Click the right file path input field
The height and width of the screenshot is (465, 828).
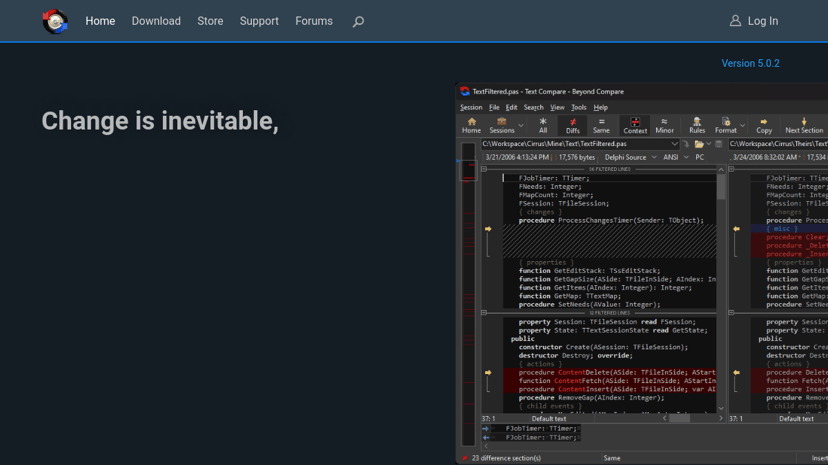(778, 144)
